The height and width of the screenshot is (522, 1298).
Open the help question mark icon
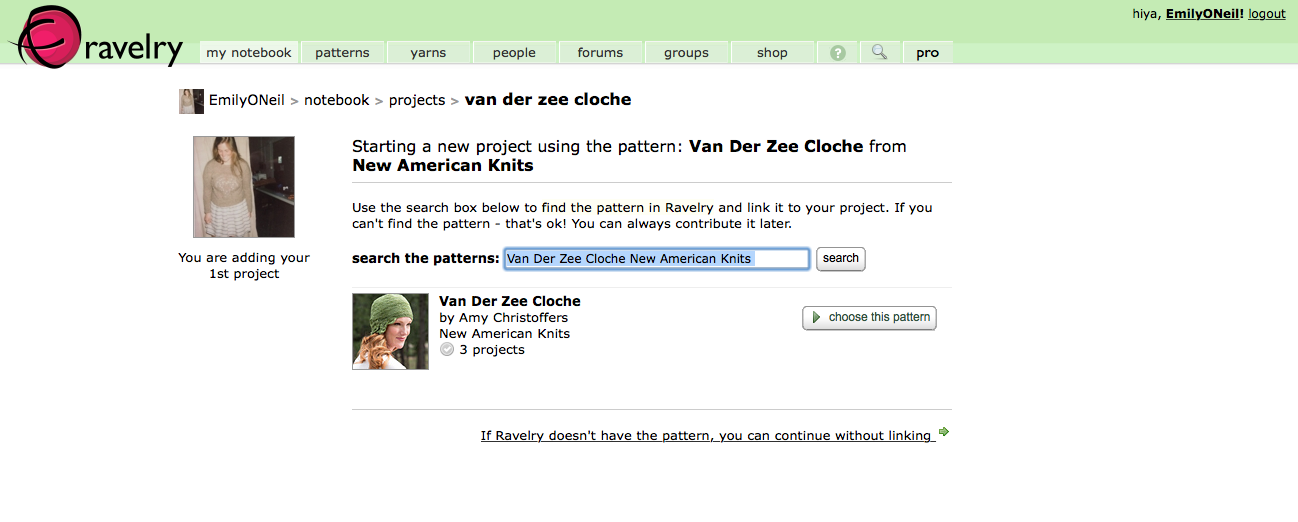point(838,53)
